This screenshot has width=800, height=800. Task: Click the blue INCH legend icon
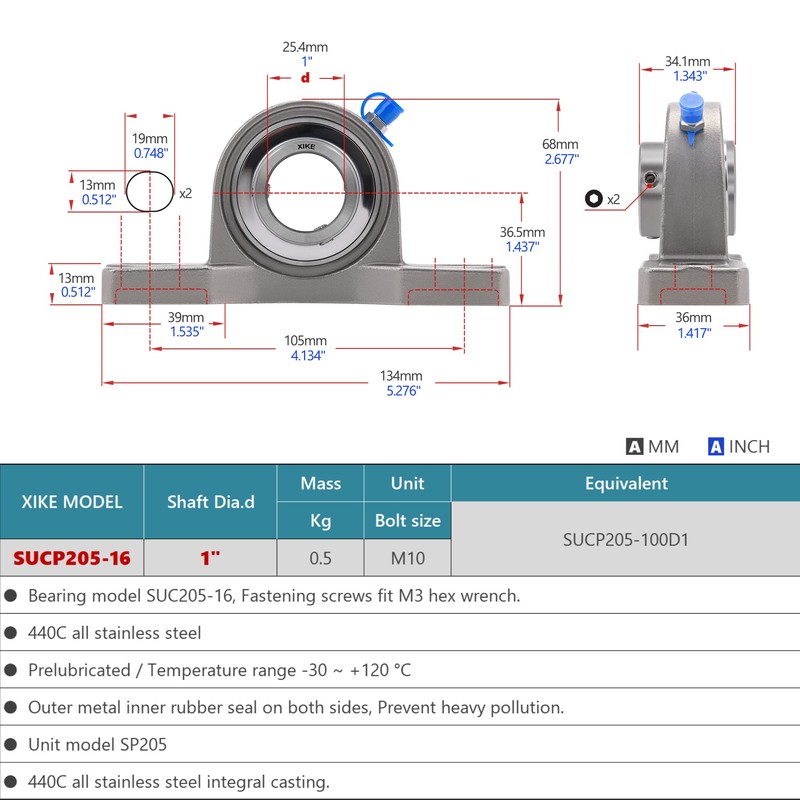(715, 446)
